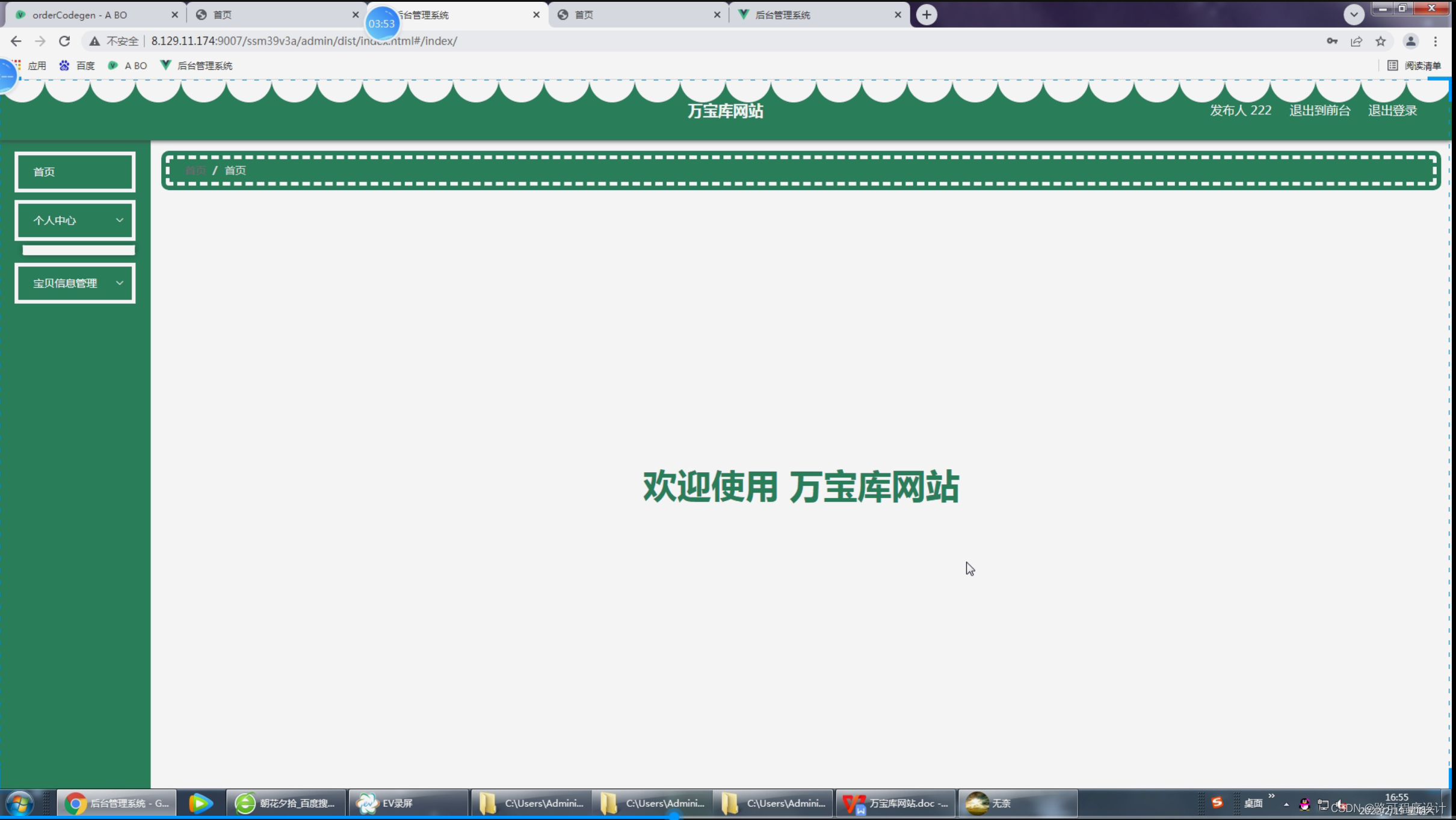
Task: Open the Chrome three-dot menu
Action: pos(1436,41)
